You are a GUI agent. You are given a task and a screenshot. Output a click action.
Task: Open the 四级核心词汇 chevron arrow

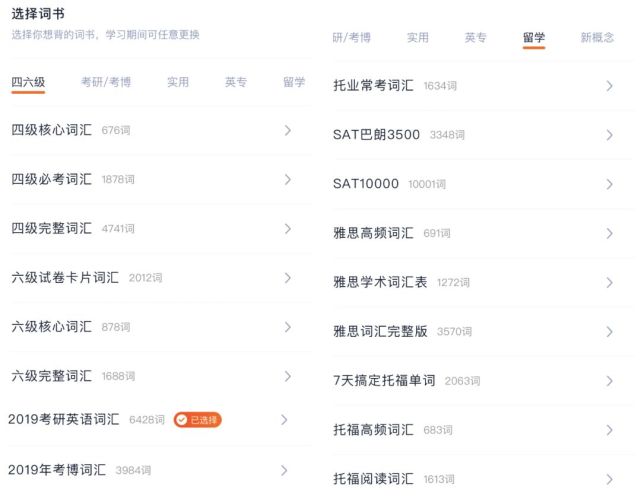pos(287,130)
